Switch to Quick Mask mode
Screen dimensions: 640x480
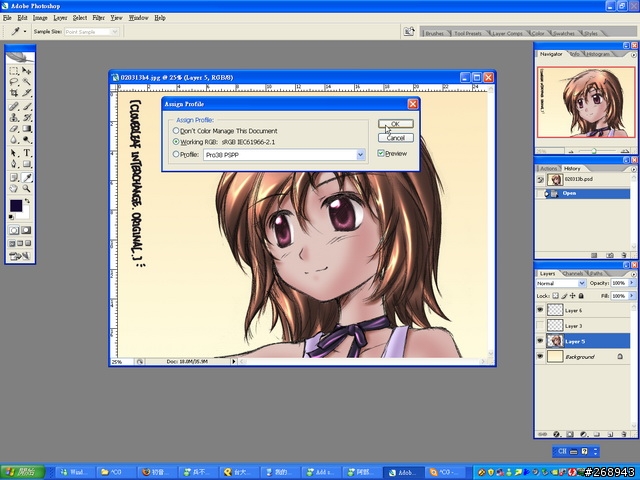26,230
